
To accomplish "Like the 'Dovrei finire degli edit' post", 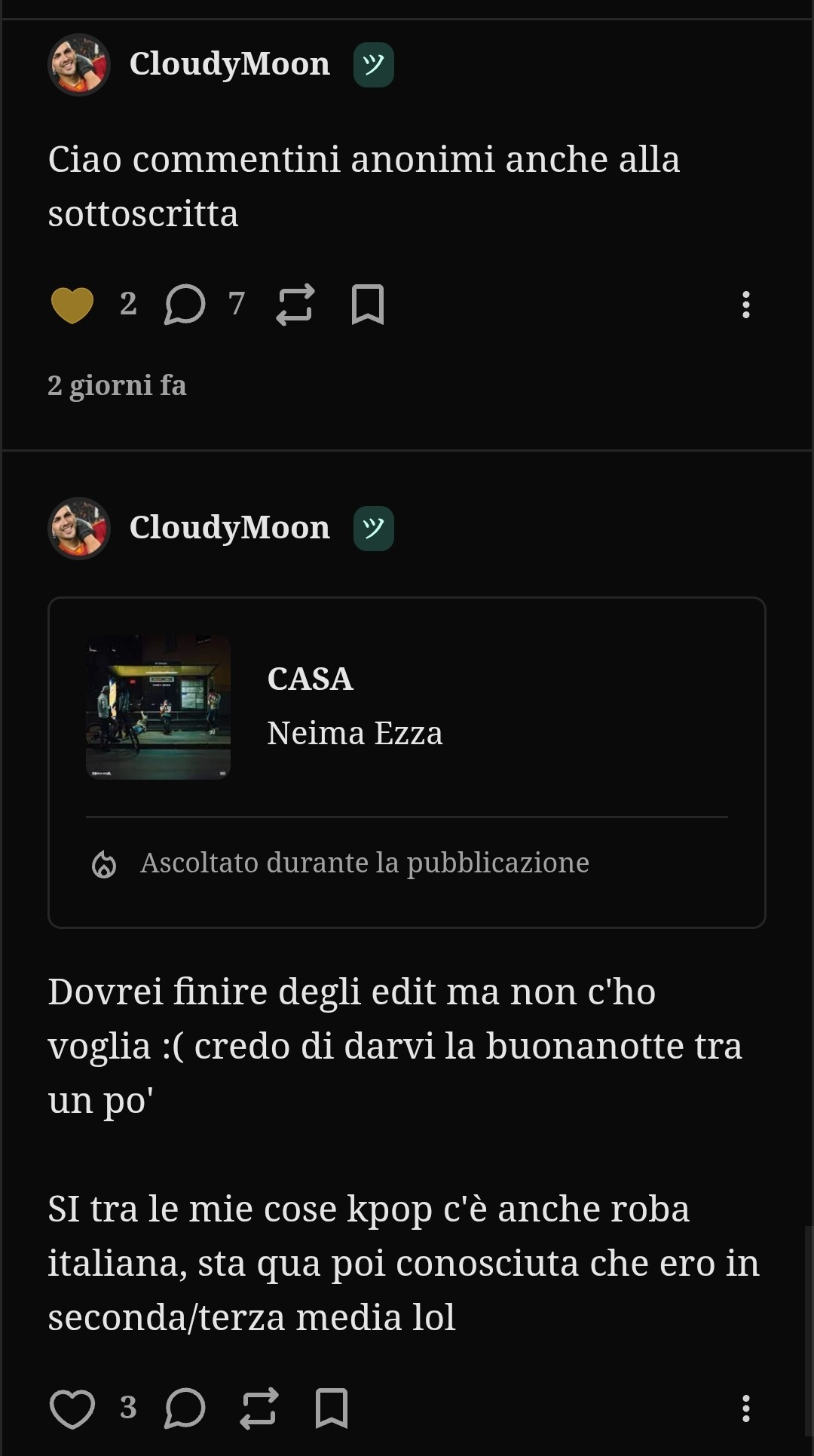I will (x=72, y=1408).
